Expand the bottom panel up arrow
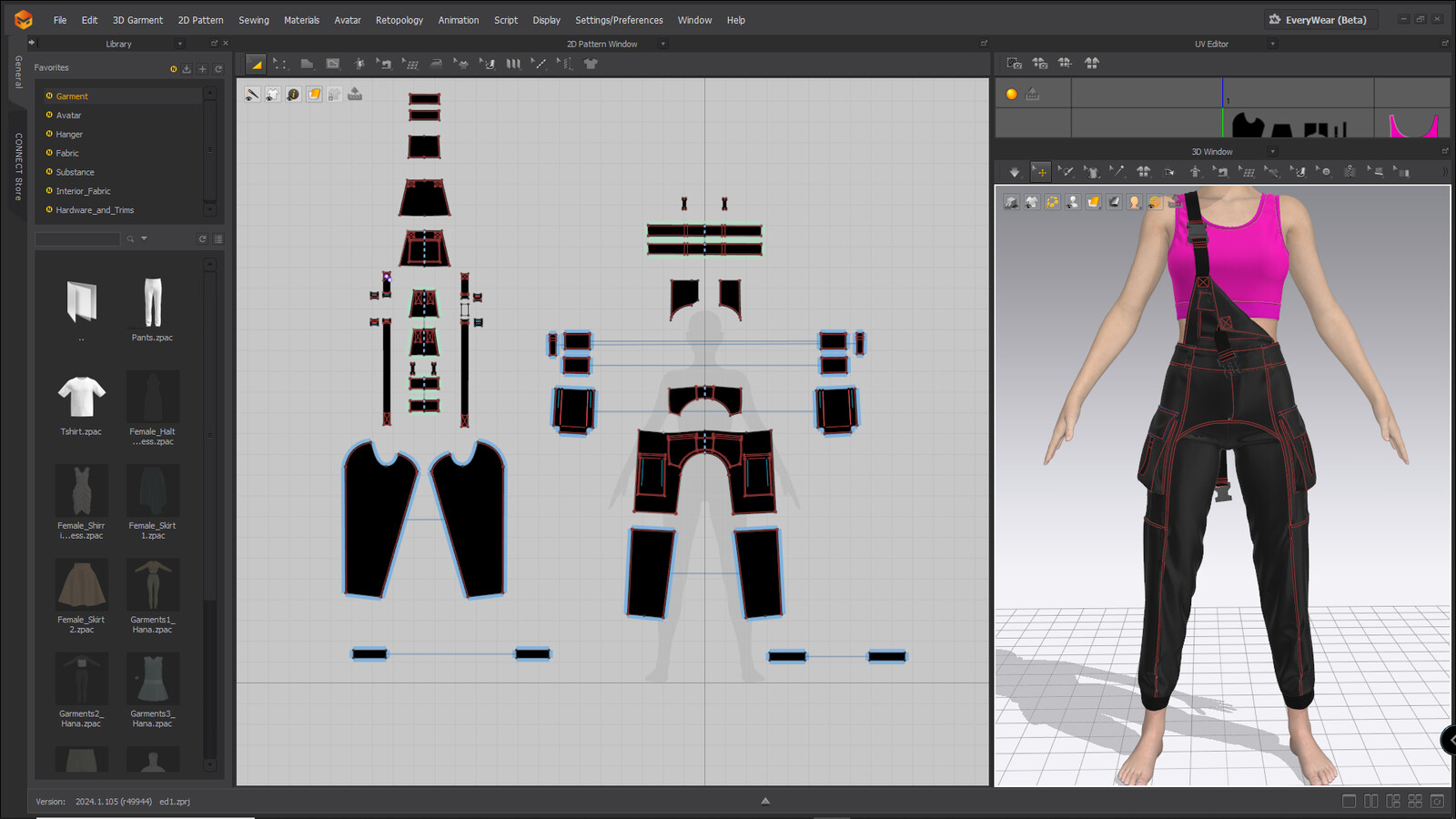1456x819 pixels. [x=765, y=801]
